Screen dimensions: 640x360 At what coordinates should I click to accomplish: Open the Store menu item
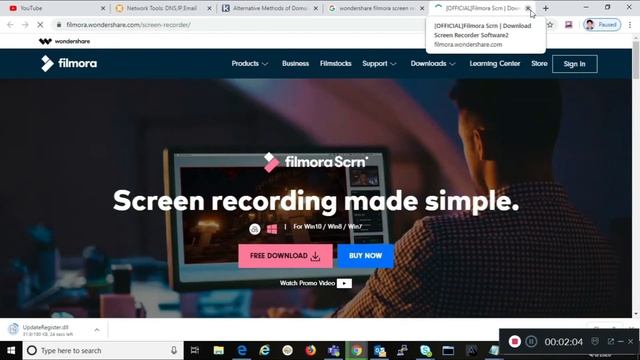539,64
